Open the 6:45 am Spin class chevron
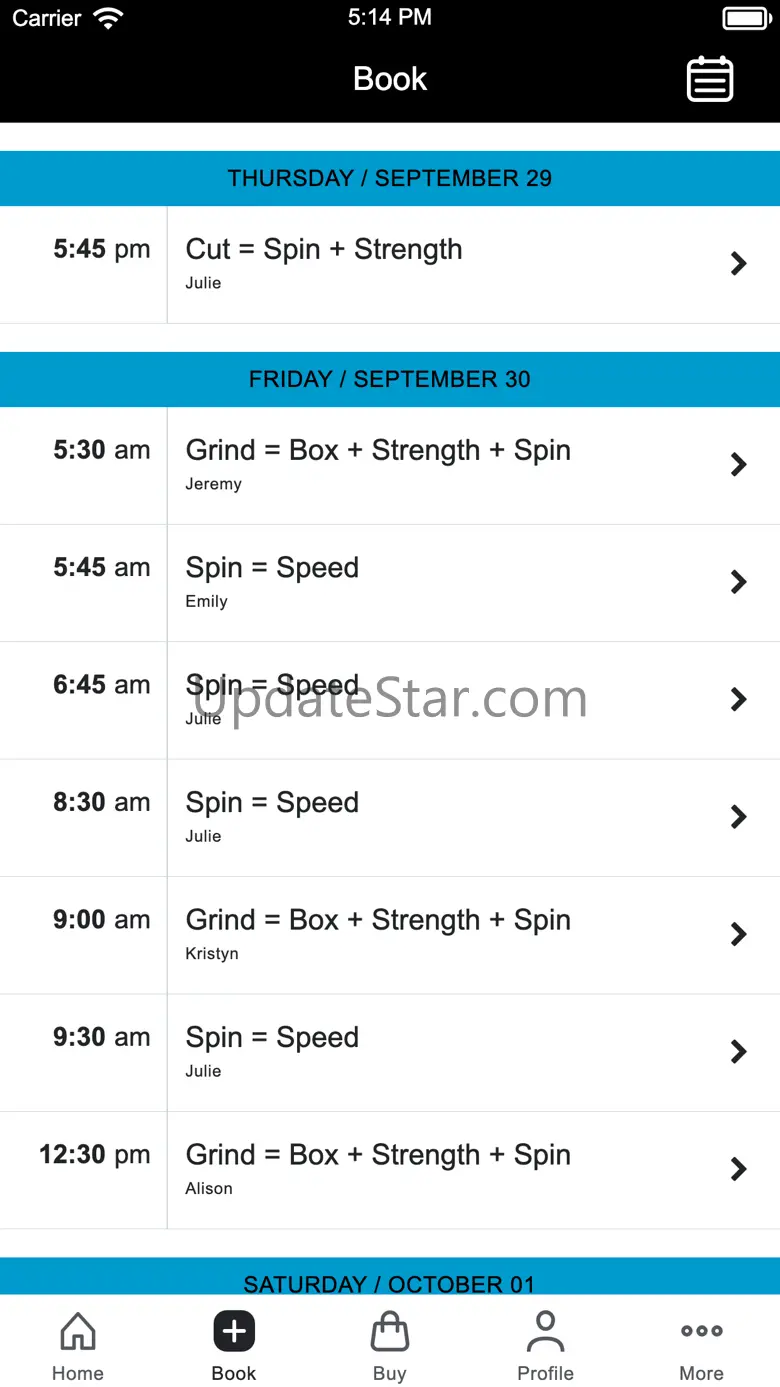This screenshot has height=1387, width=780. (x=738, y=699)
